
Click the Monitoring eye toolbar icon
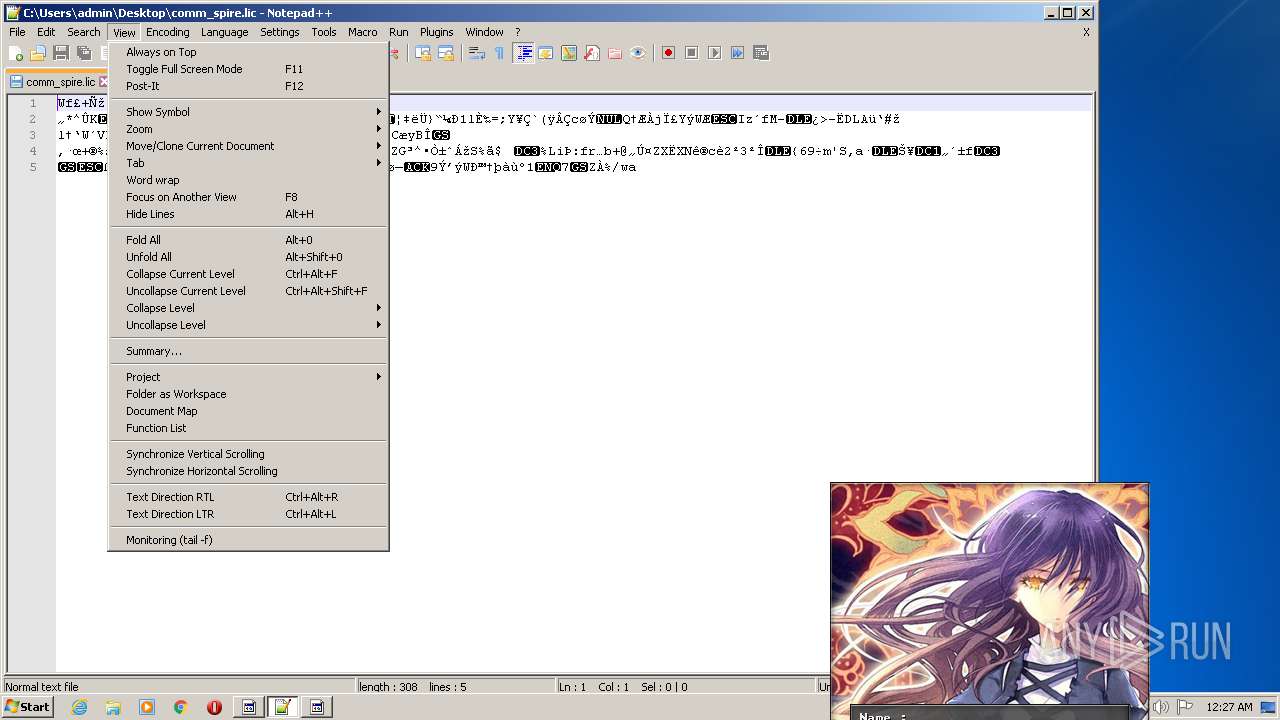coord(638,53)
